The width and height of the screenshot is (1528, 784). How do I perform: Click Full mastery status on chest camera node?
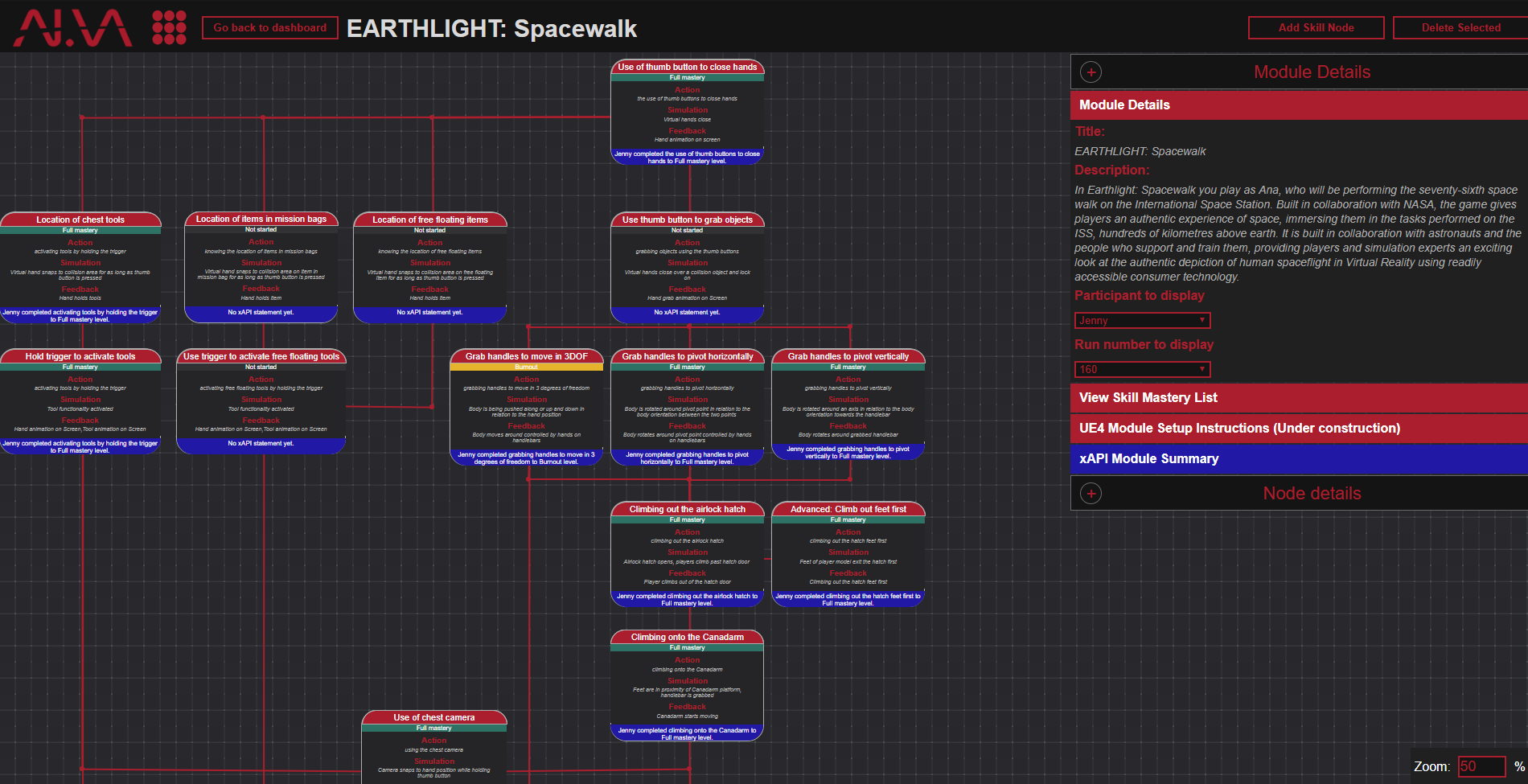tap(434, 728)
